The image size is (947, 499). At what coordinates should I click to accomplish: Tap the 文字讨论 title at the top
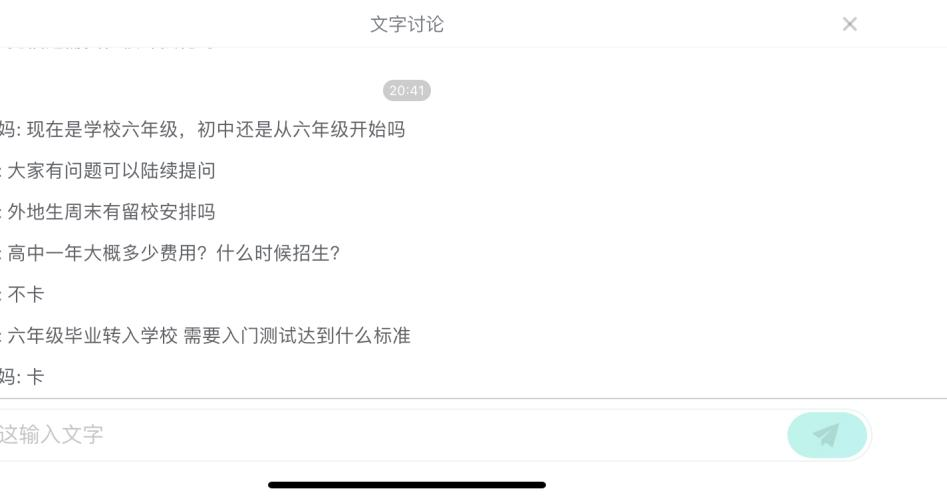click(406, 24)
